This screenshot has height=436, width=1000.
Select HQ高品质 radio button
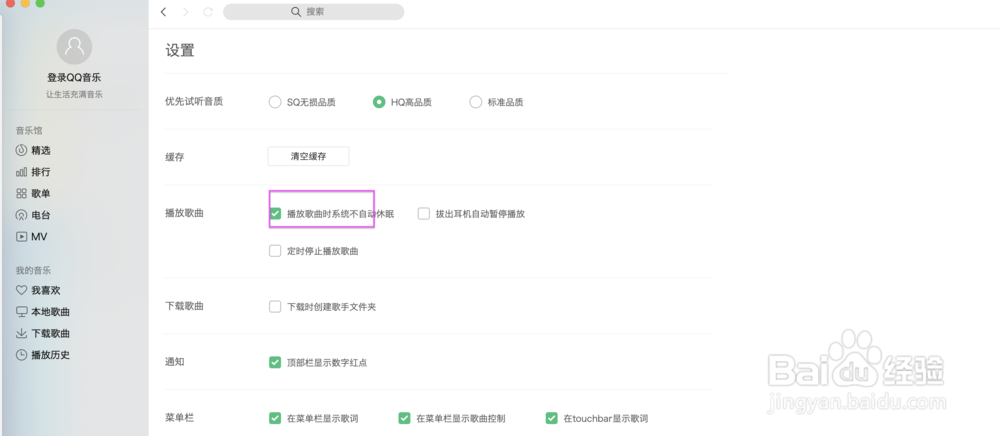[379, 102]
